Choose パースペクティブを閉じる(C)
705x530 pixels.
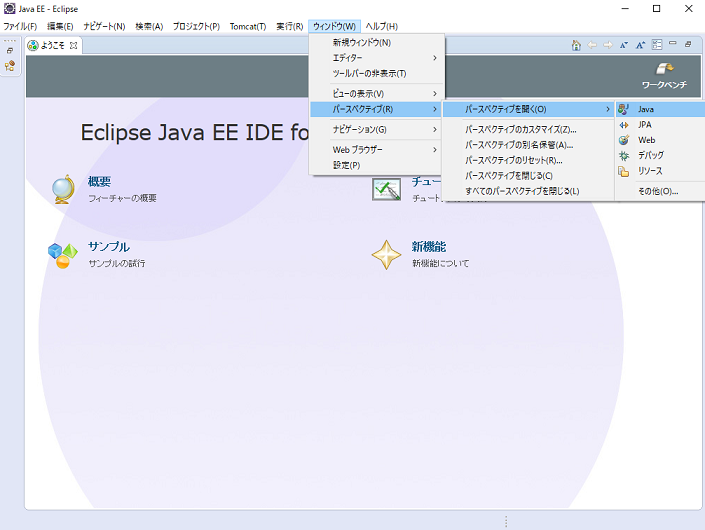[528, 175]
